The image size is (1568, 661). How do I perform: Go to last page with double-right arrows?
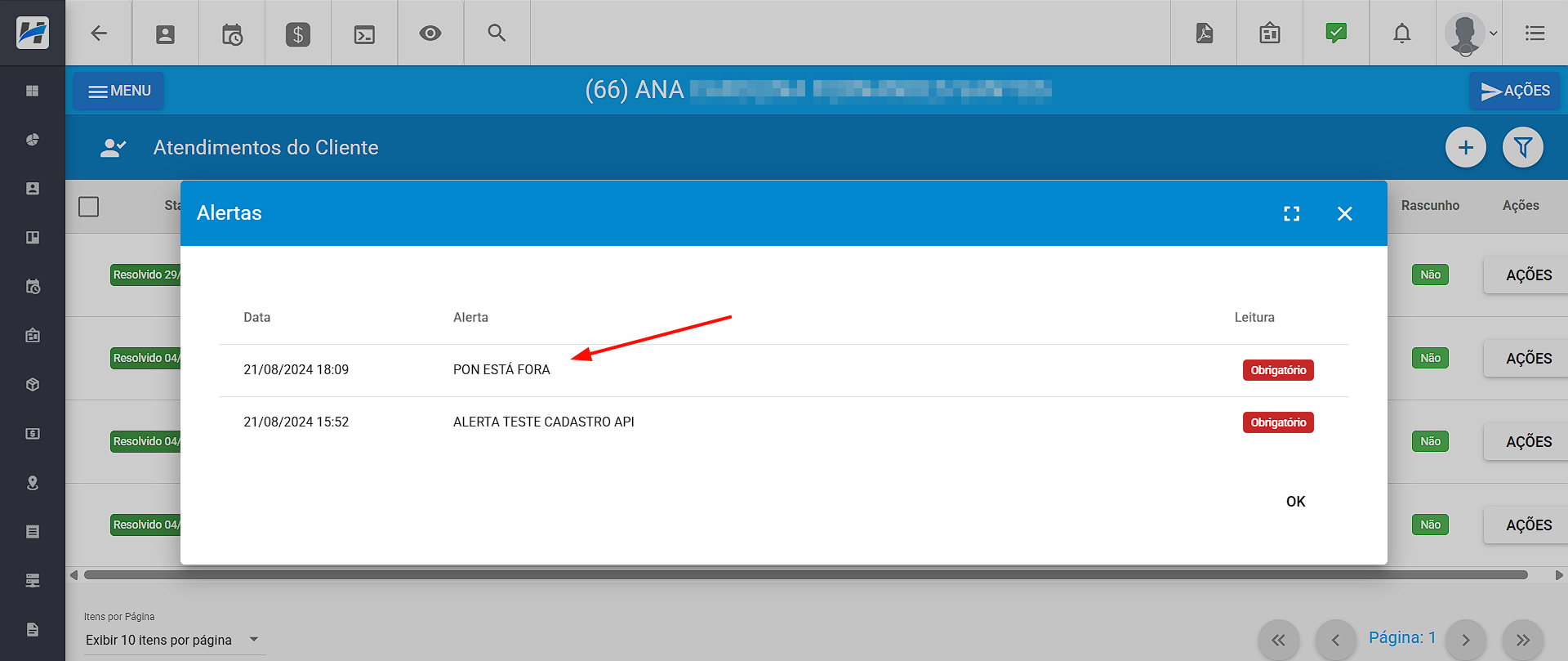pyautogui.click(x=1522, y=640)
